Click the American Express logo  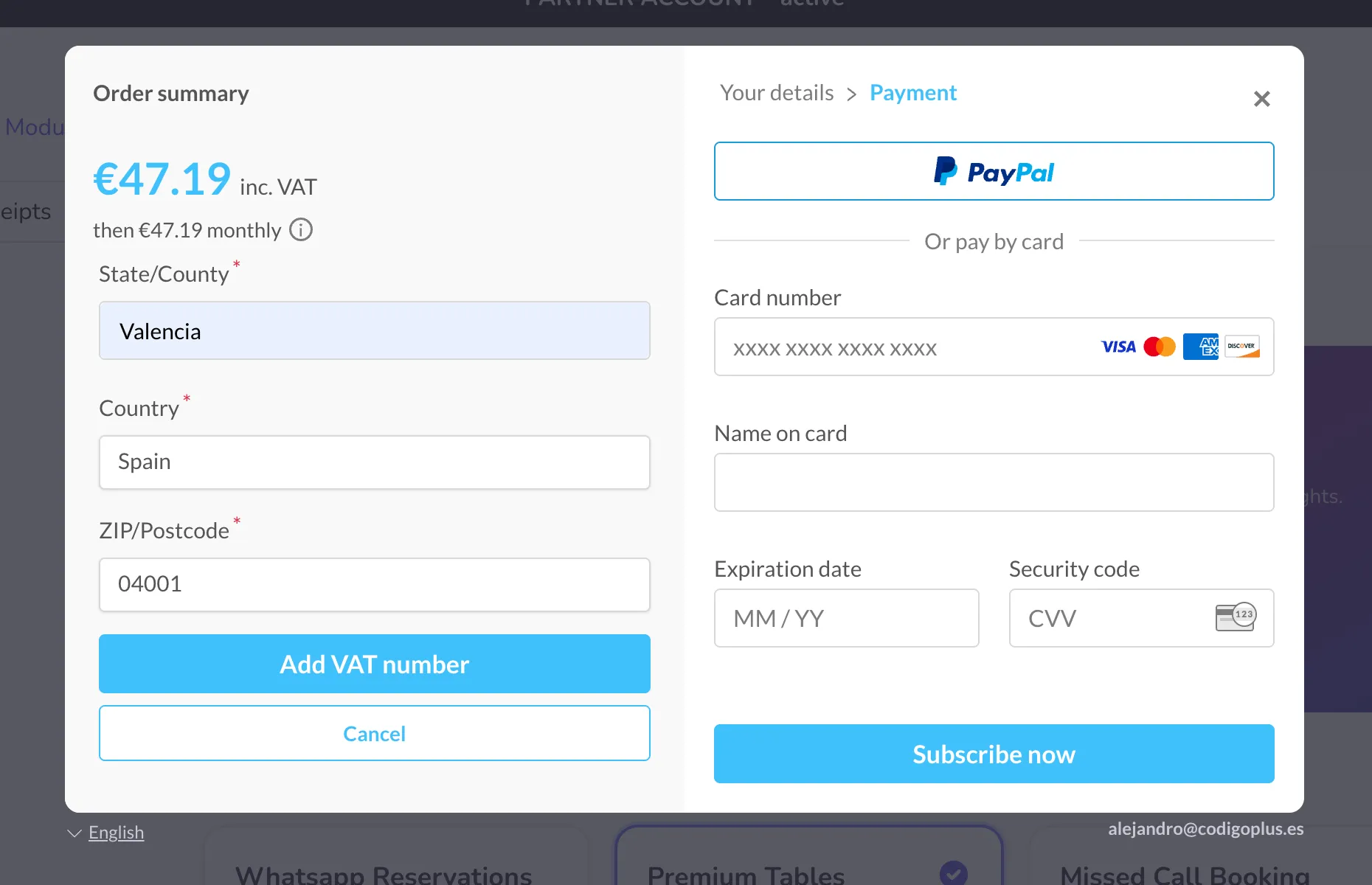tap(1200, 347)
